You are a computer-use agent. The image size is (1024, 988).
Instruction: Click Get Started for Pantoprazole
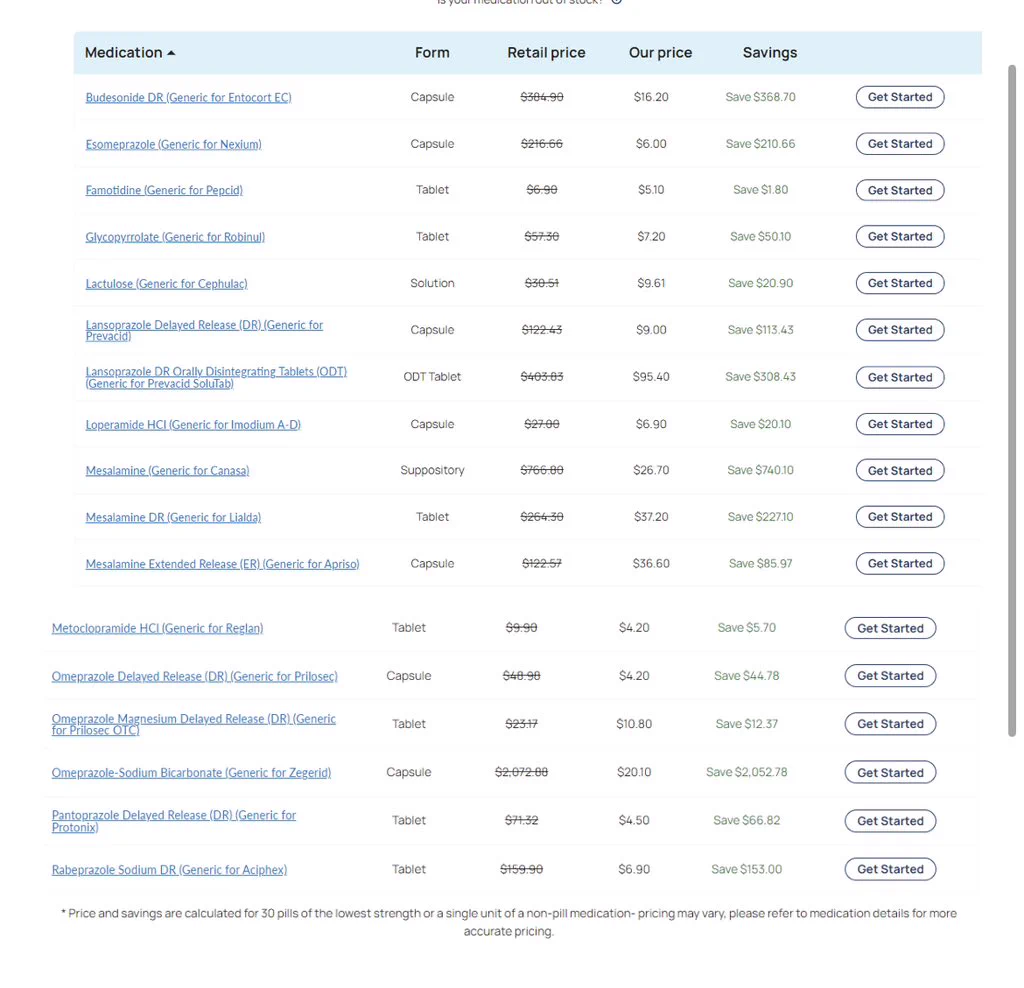[x=890, y=821]
